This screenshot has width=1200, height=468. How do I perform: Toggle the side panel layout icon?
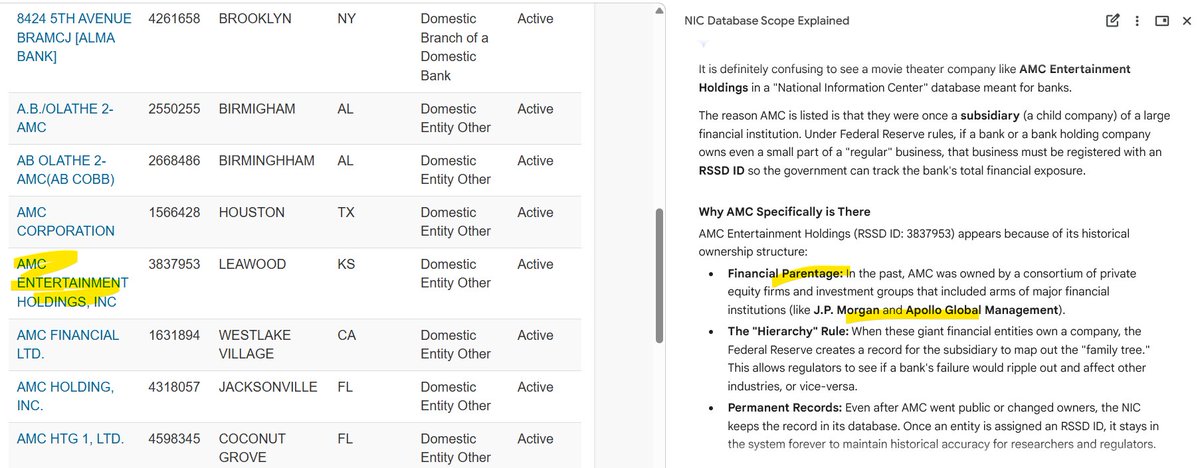coord(1162,20)
